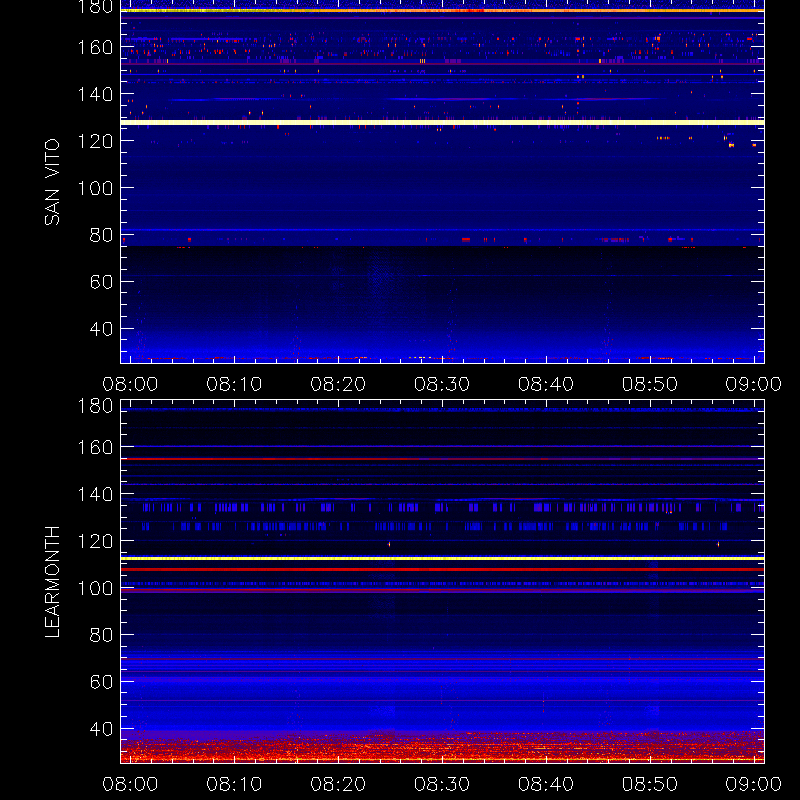Click 08:10 time label of Learmonth plot
The width and height of the screenshot is (800, 800).
click(x=234, y=784)
